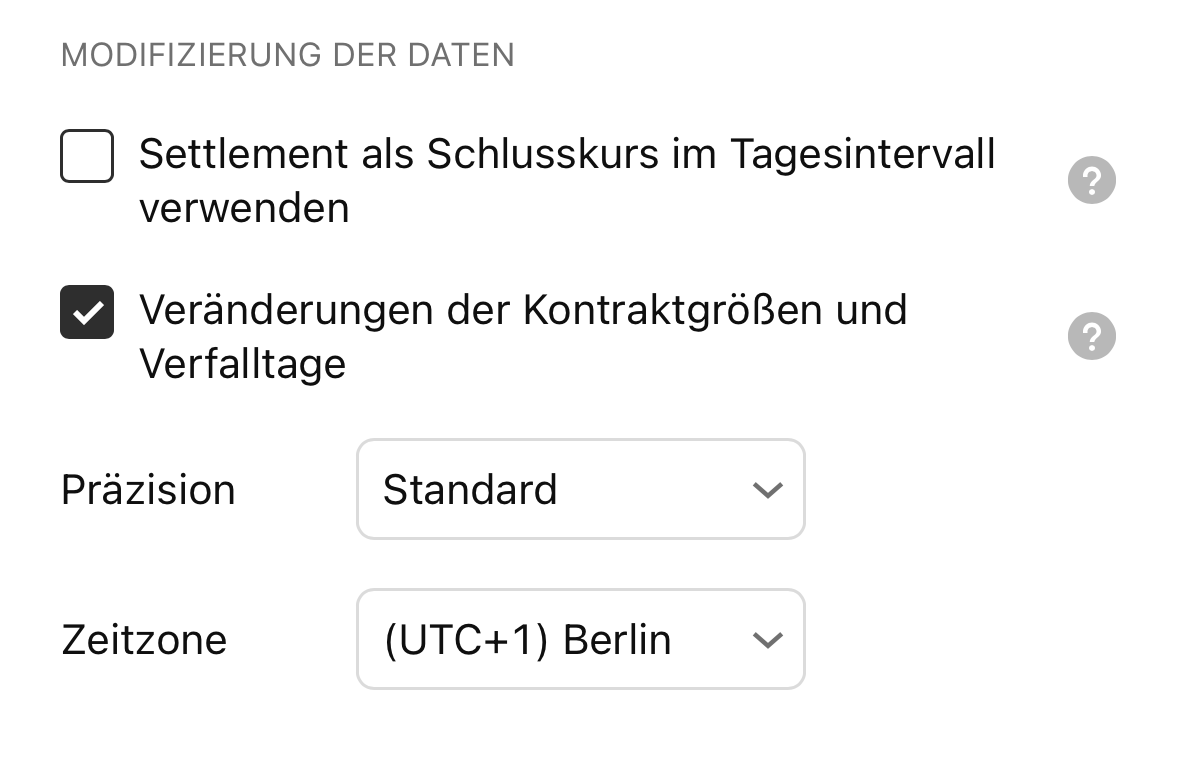Click the word verwenden in the Settlement label
Image resolution: width=1179 pixels, height=762 pixels.
coord(244,208)
